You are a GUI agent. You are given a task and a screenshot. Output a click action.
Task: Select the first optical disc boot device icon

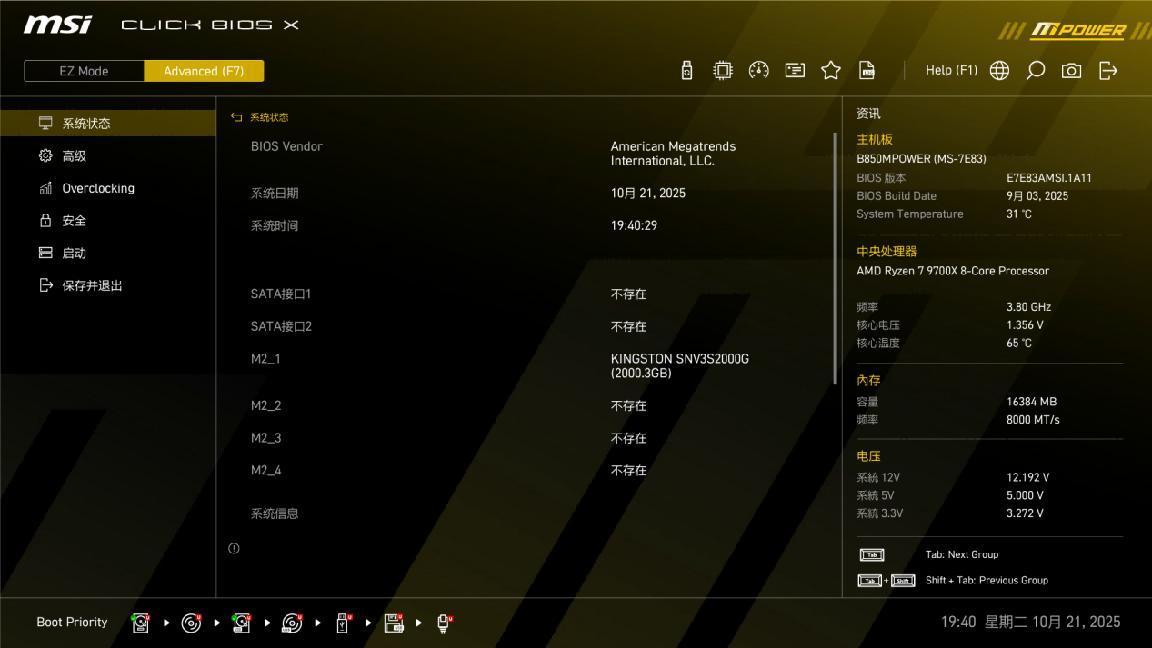[x=191, y=623]
